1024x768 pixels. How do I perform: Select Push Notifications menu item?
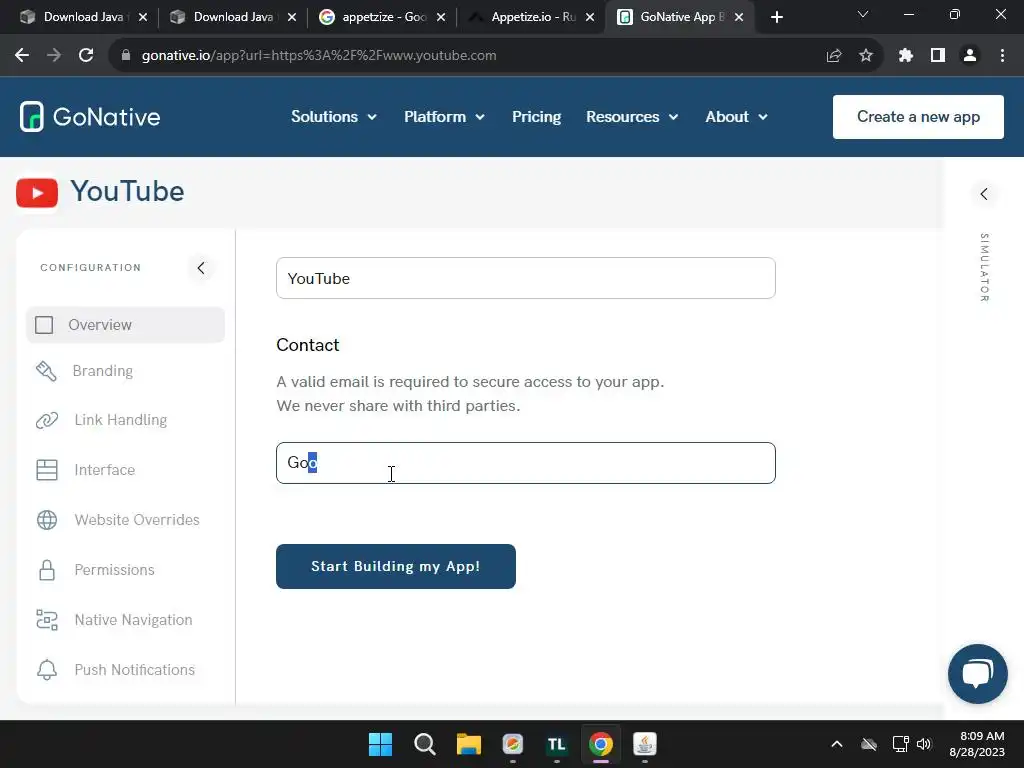(x=135, y=669)
